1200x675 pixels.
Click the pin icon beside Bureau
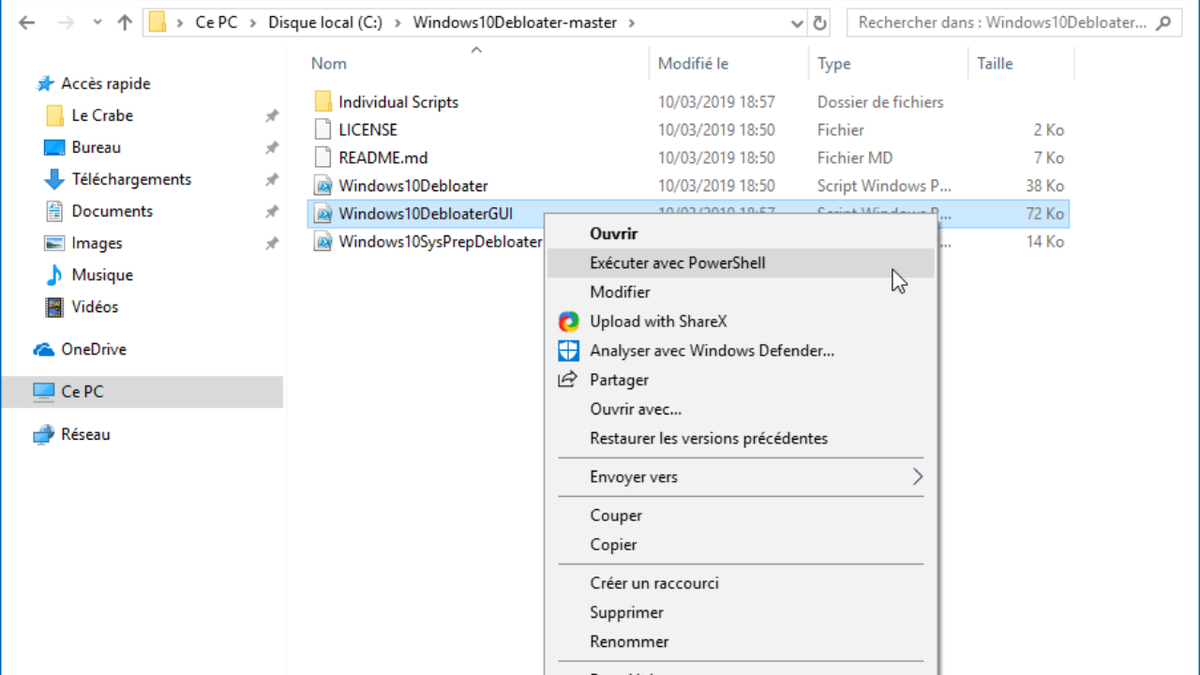pyautogui.click(x=271, y=148)
